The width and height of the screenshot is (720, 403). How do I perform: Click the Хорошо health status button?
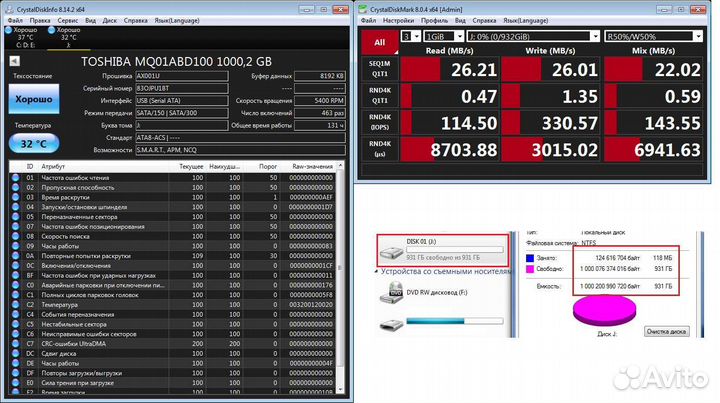pos(34,99)
